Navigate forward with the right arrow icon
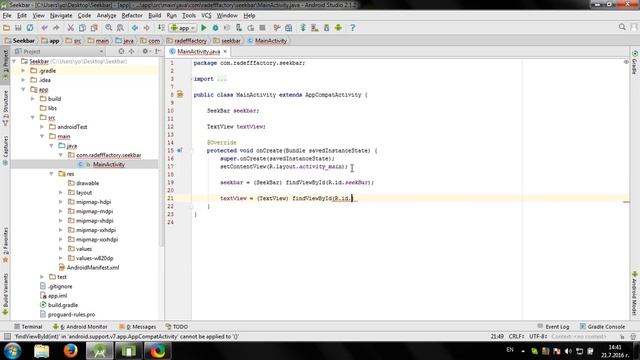Screen dimensions: 640x360 point(147,28)
